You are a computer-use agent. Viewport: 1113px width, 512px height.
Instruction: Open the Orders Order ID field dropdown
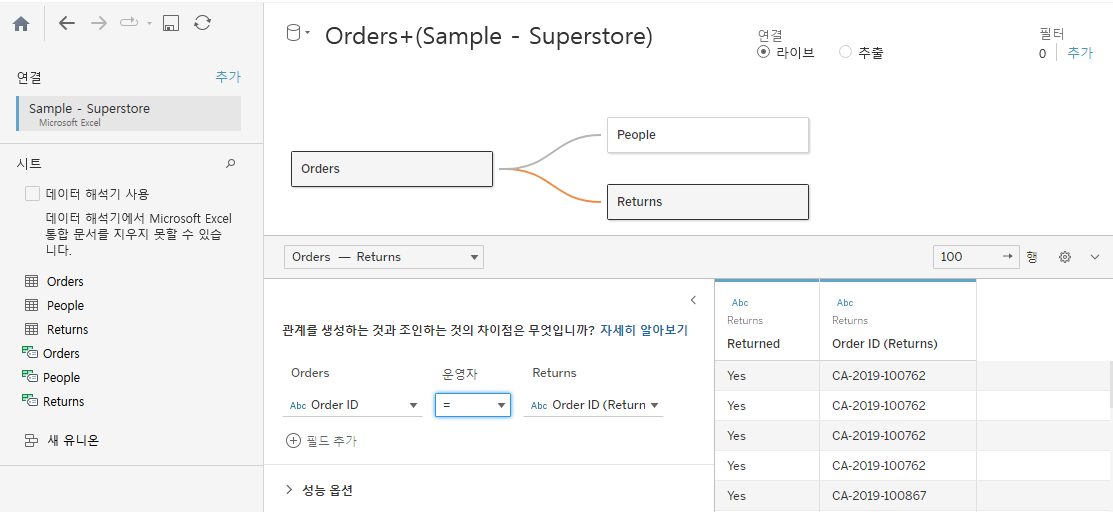coord(353,405)
